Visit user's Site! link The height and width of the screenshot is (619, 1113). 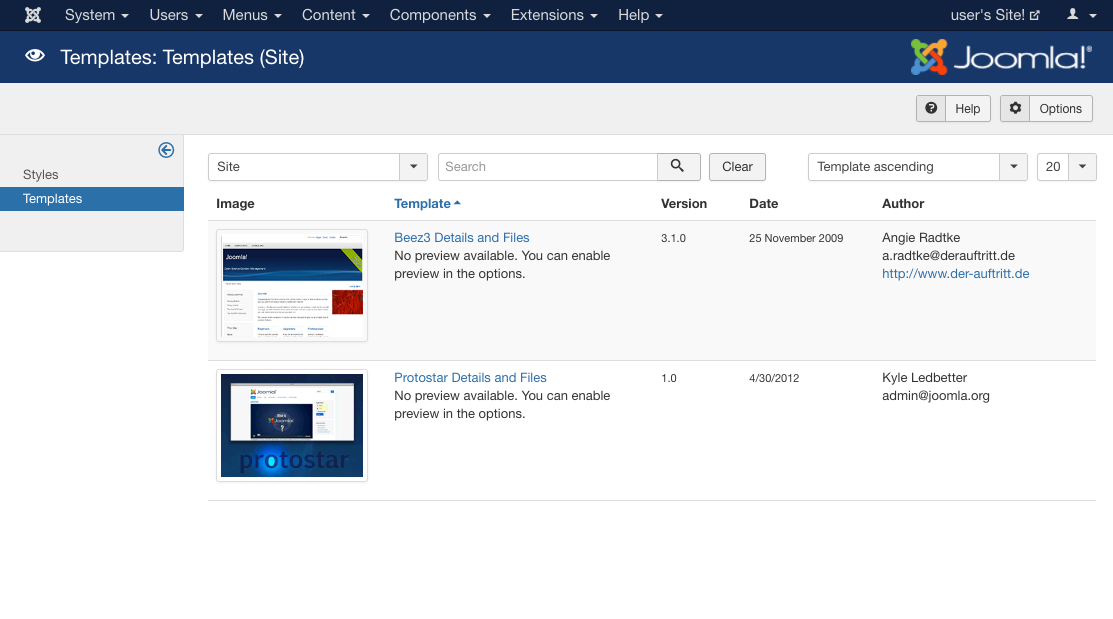click(995, 15)
